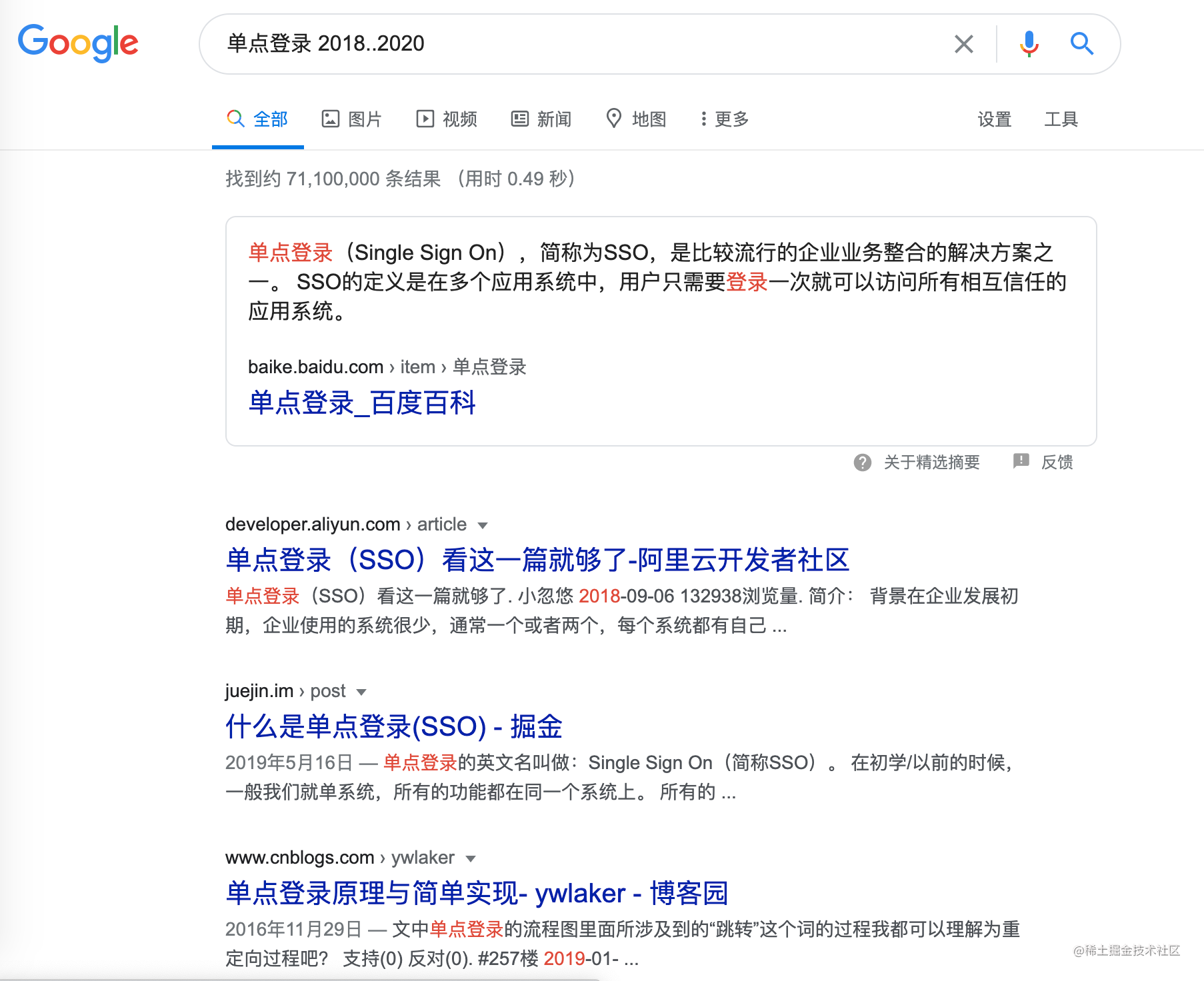Screen dimensions: 1204x981
Task: Open 工具 search tools
Action: [x=1061, y=119]
